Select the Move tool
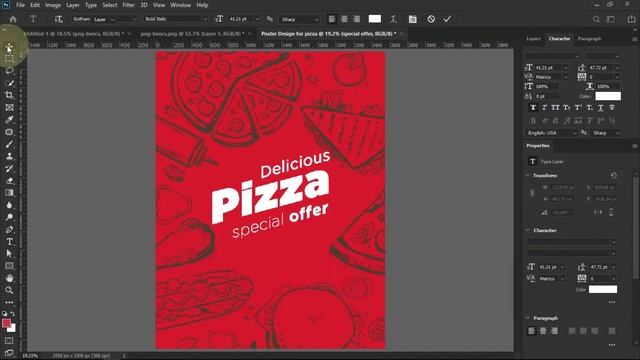640x360 pixels. [x=9, y=48]
